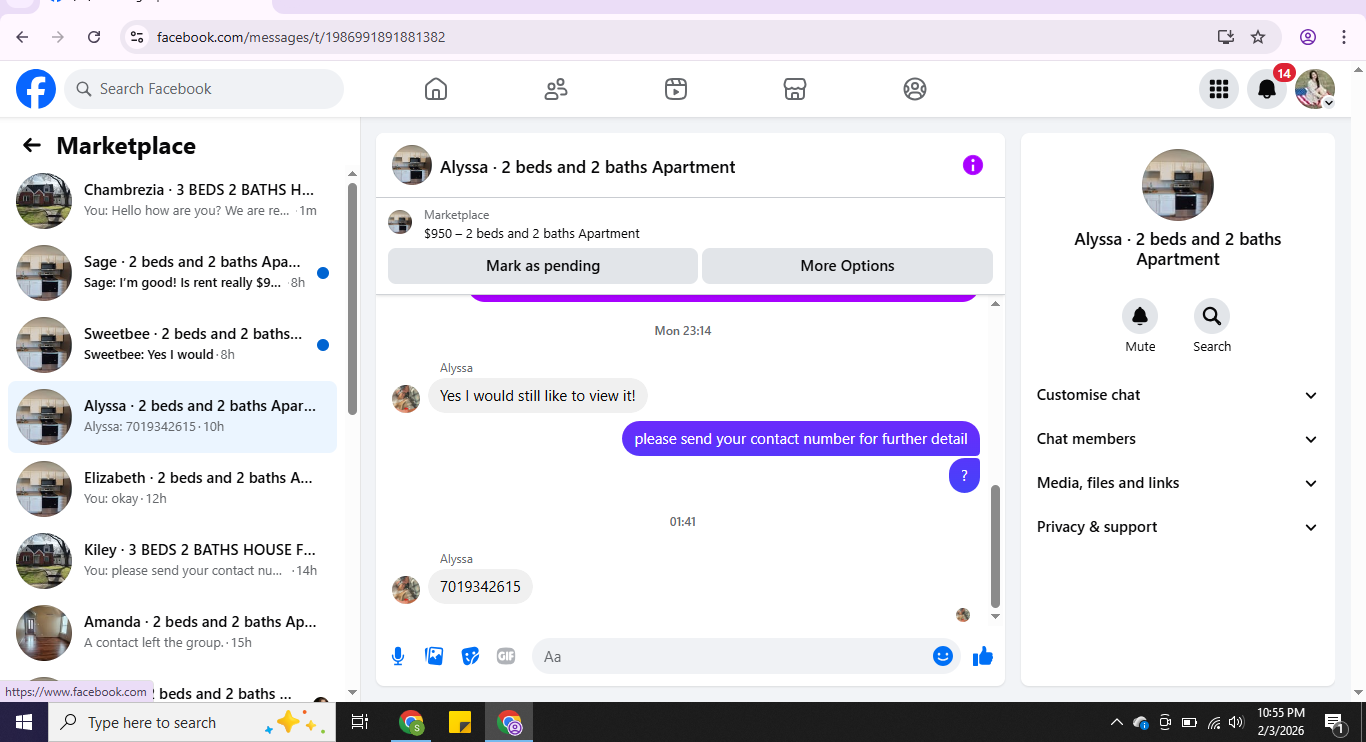Click the browser address bar URL
Image resolution: width=1366 pixels, height=742 pixels.
[301, 37]
